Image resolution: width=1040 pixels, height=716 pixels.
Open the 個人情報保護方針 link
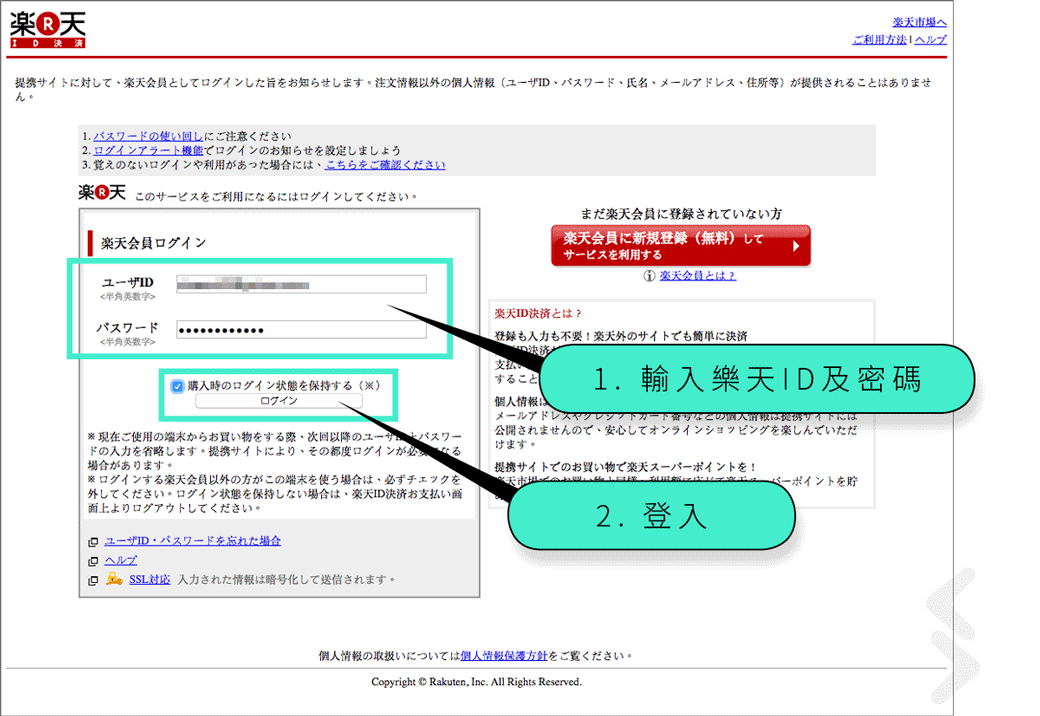pos(504,656)
